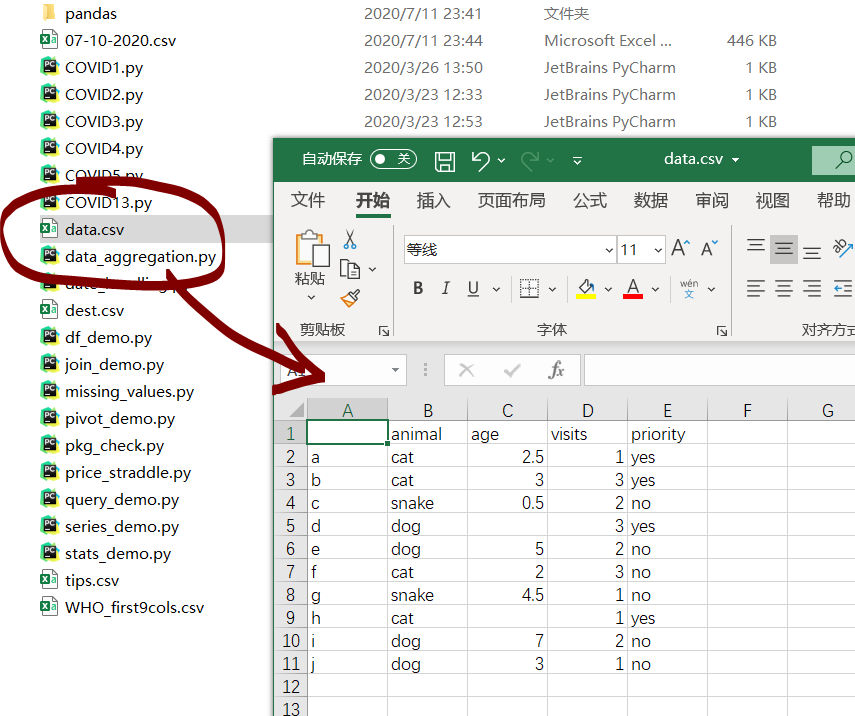855x716 pixels.
Task: Toggle Underline formatting
Action: (x=471, y=288)
